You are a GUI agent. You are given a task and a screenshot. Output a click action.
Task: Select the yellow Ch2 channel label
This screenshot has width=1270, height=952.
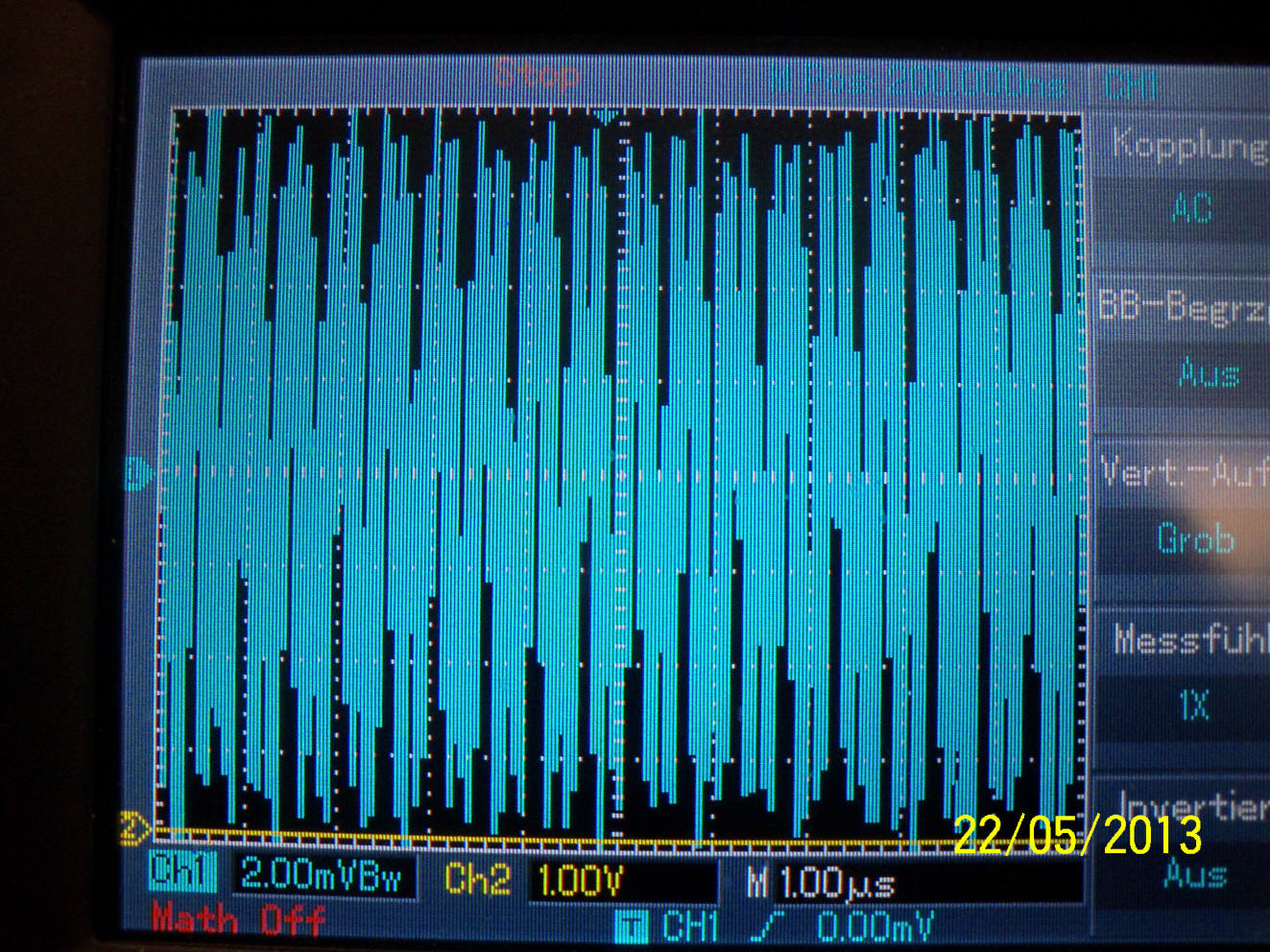coord(477,879)
